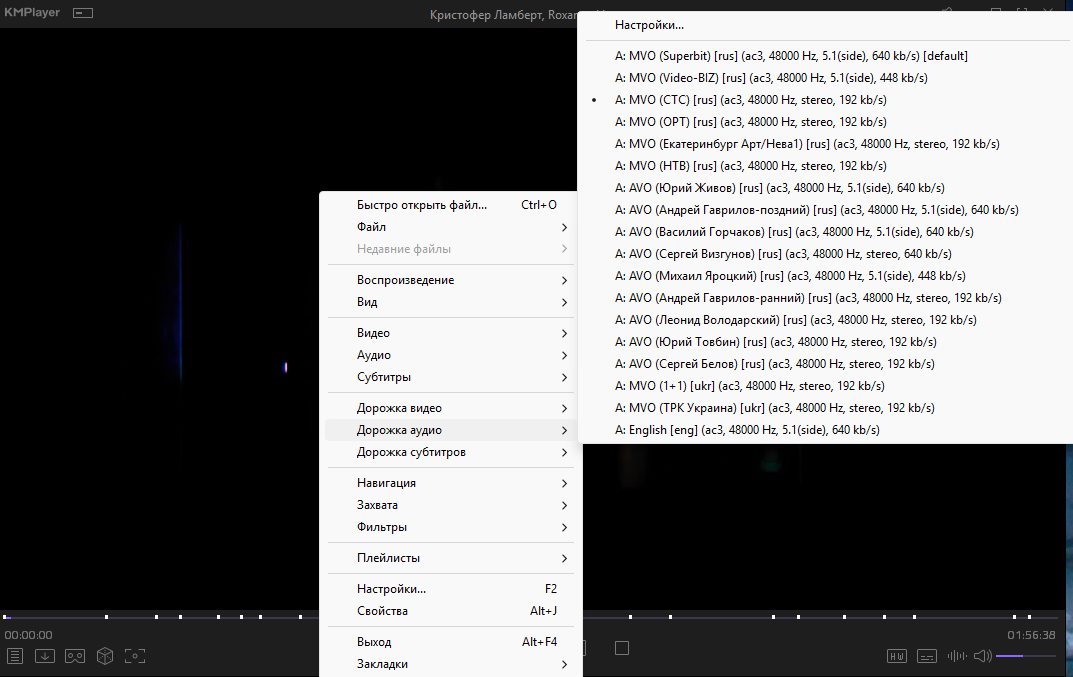This screenshot has height=677, width=1073.
Task: Click the stop playback square button
Action: pos(621,648)
